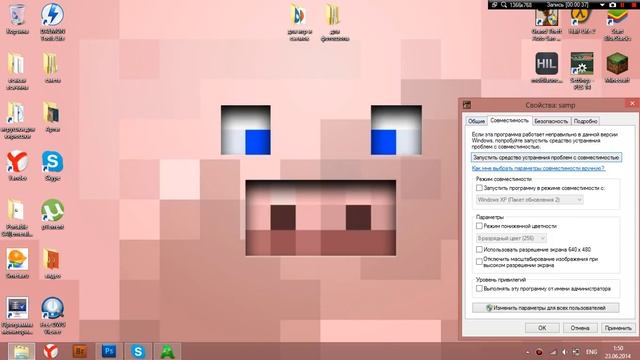Stop the recording with the red square
This screenshot has width=640, height=360.
point(635,4)
